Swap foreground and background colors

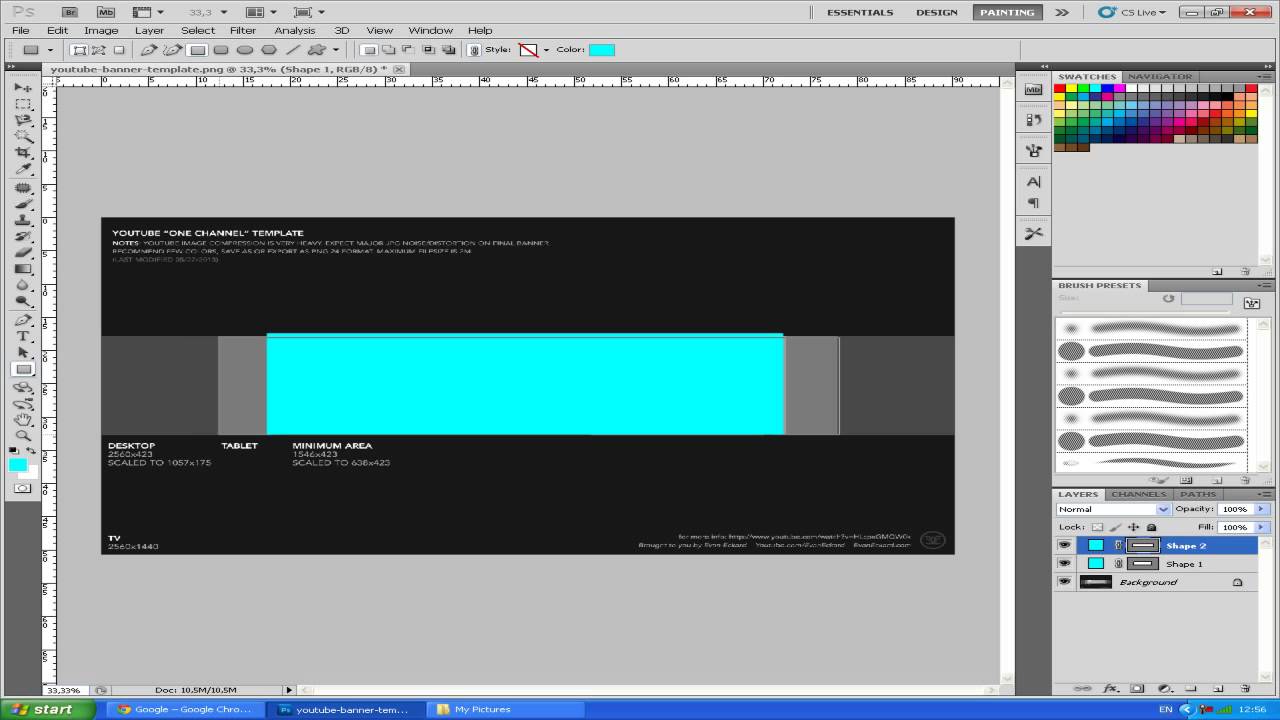[x=32, y=451]
